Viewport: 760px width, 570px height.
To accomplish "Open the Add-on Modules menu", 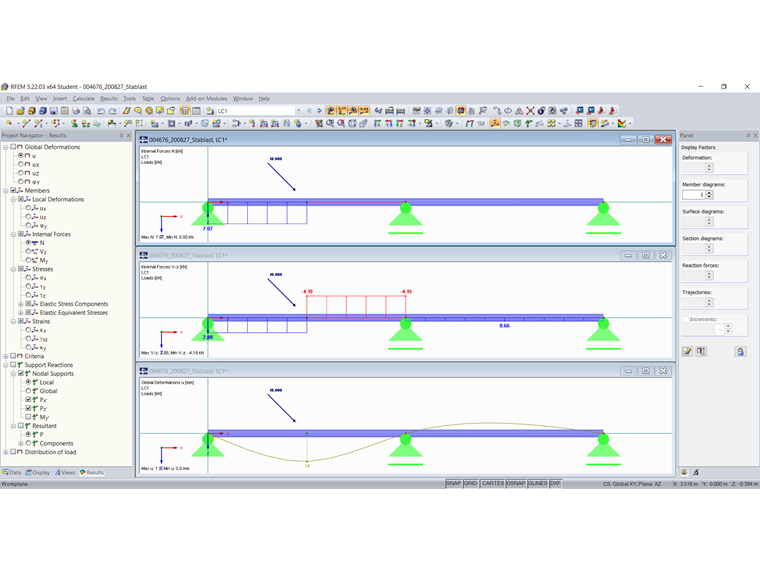I will (206, 98).
